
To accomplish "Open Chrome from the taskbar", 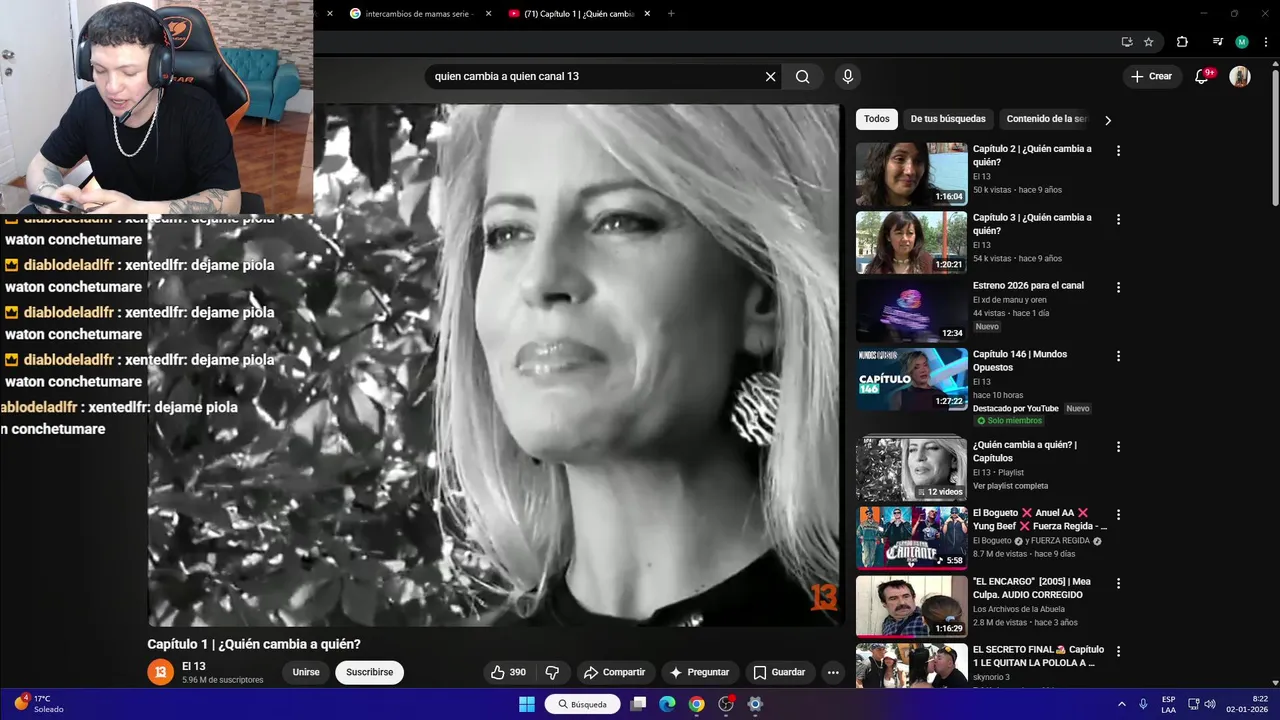I will [x=697, y=704].
